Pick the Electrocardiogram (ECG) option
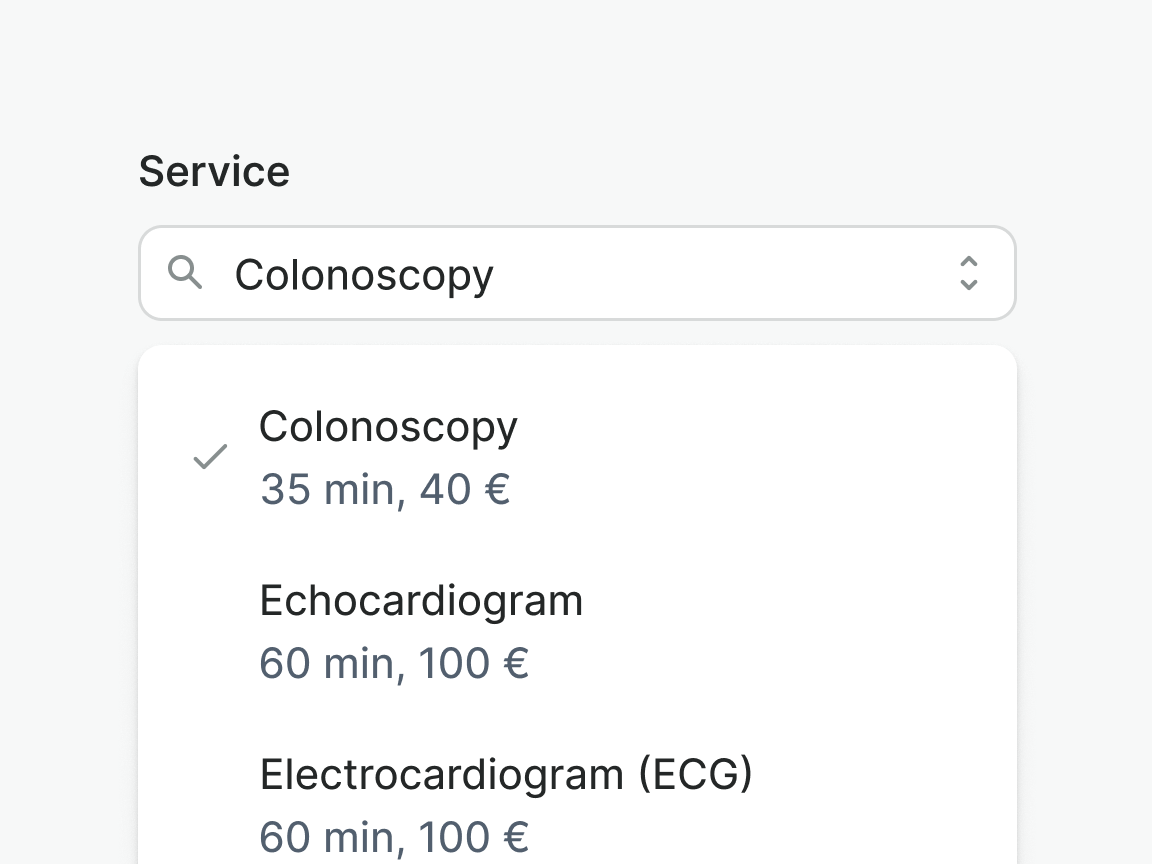 (x=505, y=775)
